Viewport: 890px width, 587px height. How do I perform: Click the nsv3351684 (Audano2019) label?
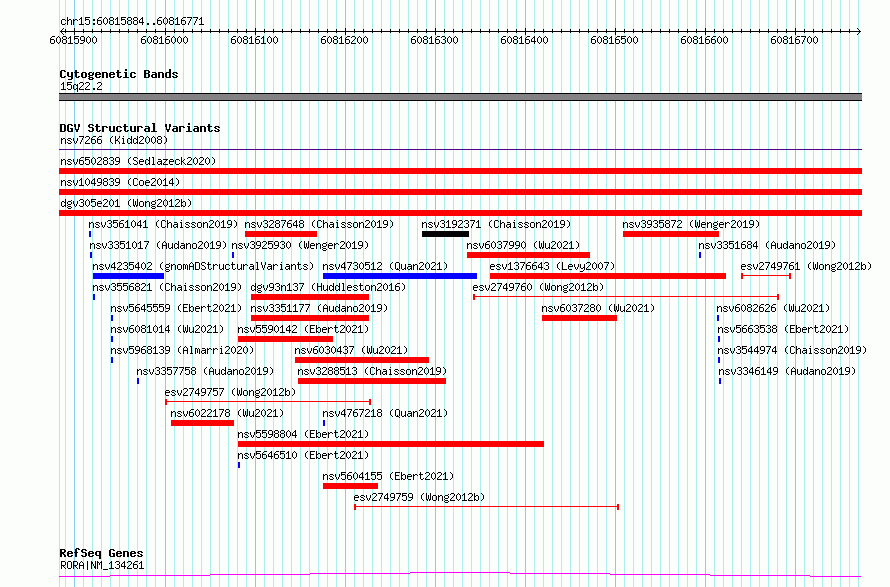(x=767, y=245)
